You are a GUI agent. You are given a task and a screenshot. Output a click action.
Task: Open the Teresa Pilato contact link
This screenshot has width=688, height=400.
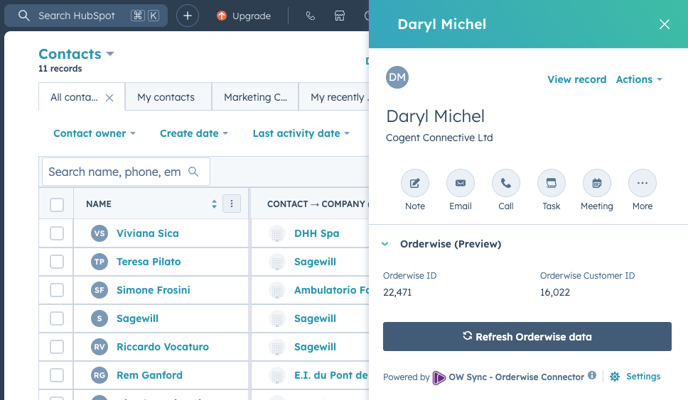click(148, 262)
